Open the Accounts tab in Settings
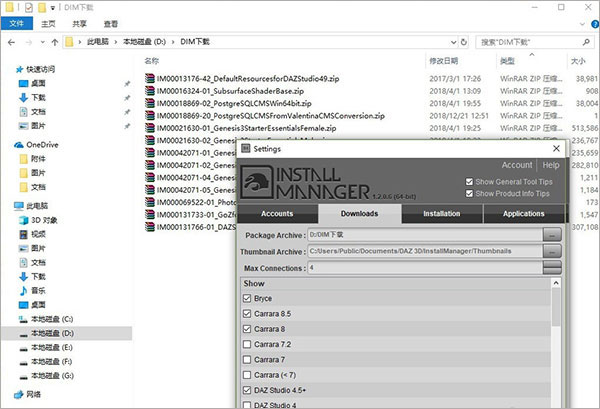Screen dimensions: 600x409 click(277, 214)
